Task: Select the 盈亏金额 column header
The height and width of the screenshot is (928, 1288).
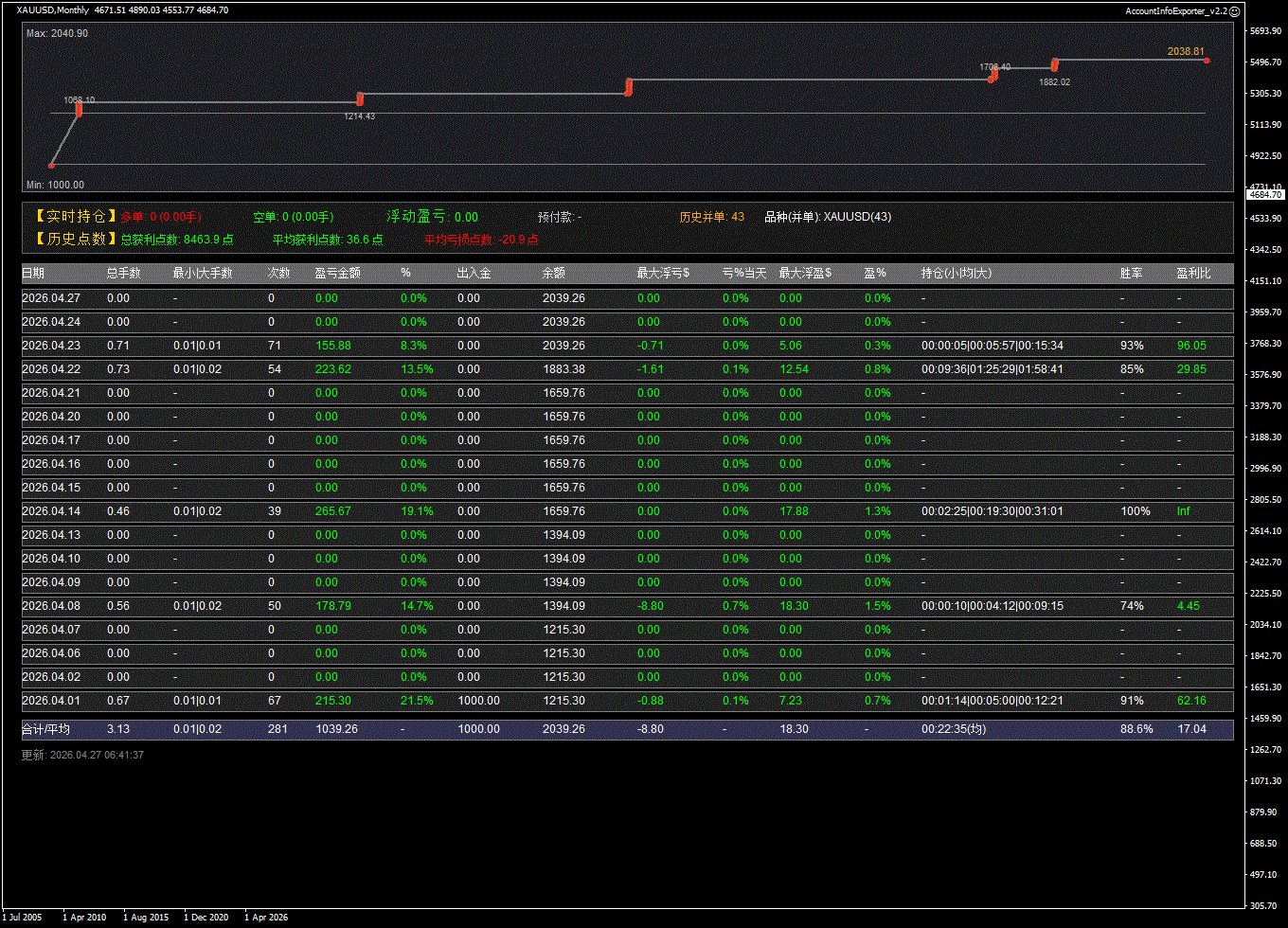Action: tap(338, 274)
